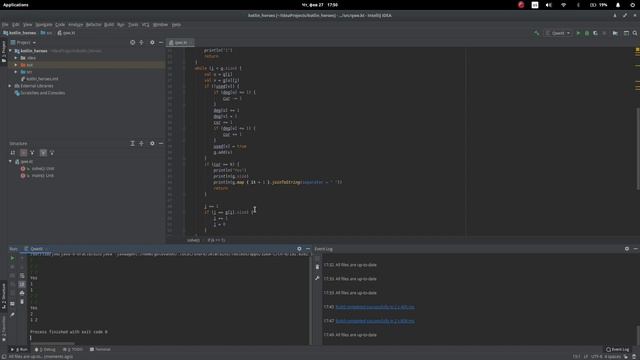This screenshot has height=360, width=640.
Task: Start debugging with the green bug icon
Action: click(587, 33)
